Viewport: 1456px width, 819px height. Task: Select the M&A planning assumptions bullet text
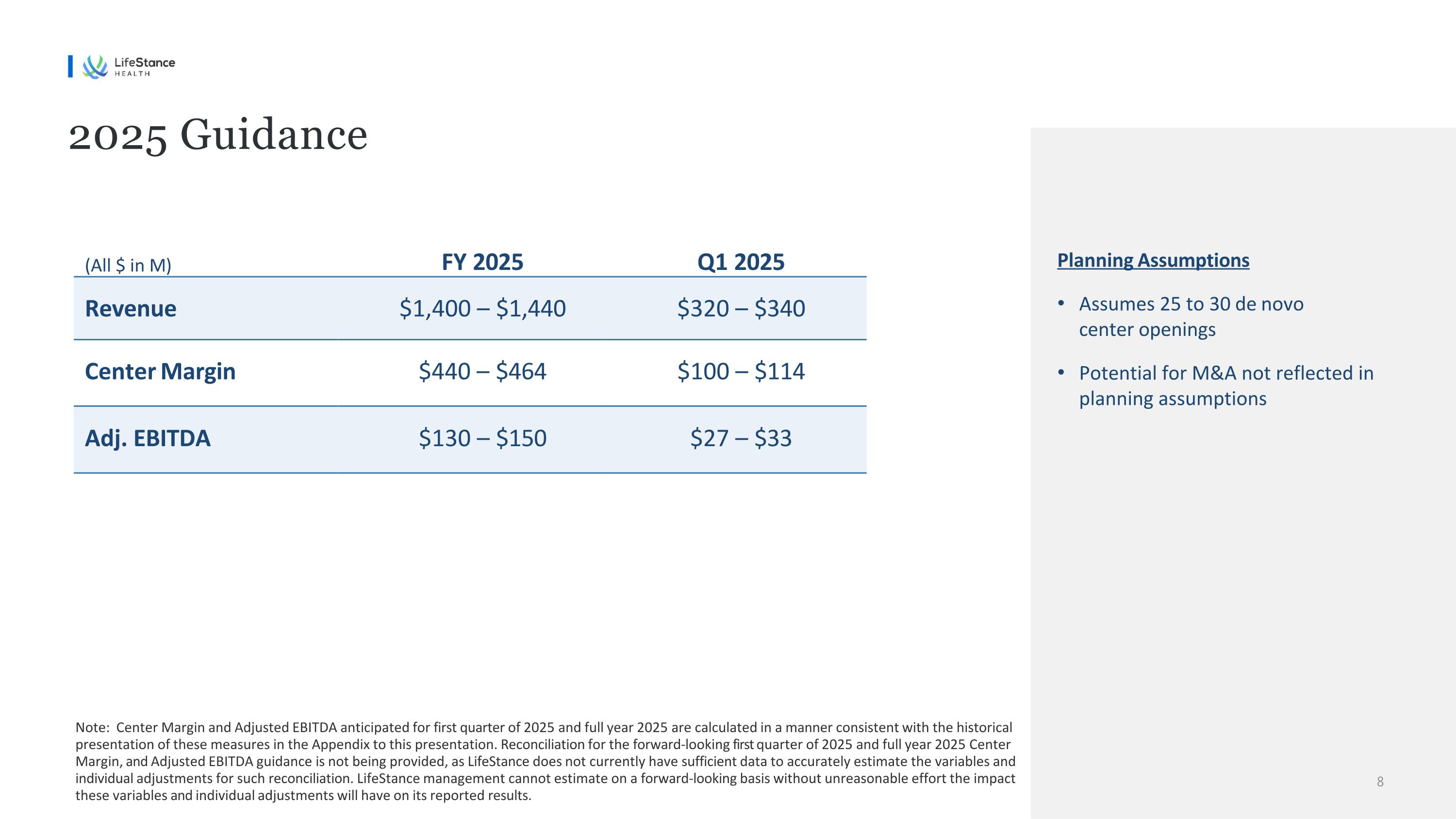click(x=1225, y=385)
